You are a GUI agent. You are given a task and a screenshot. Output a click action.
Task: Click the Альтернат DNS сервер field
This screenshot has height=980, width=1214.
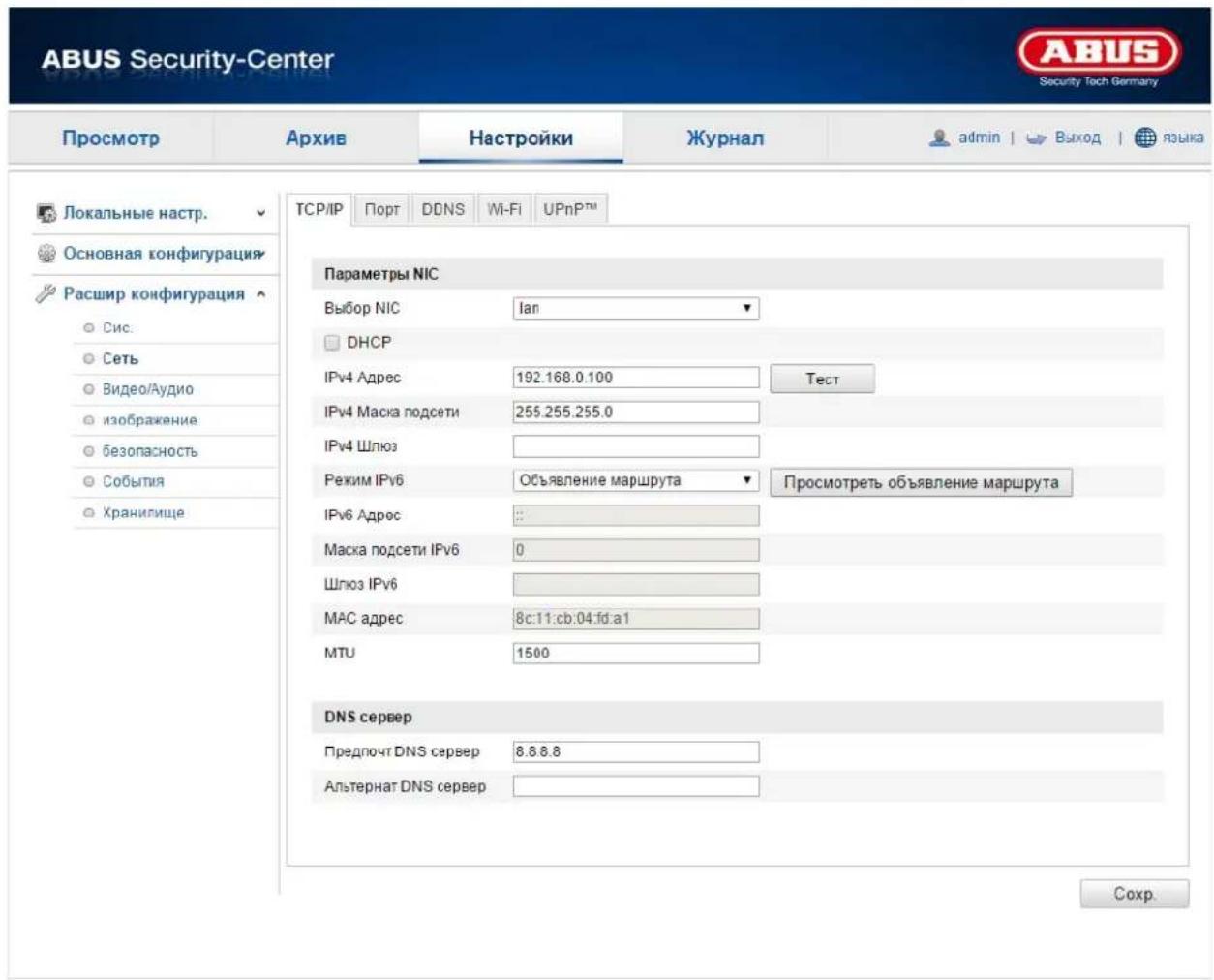coord(636,786)
